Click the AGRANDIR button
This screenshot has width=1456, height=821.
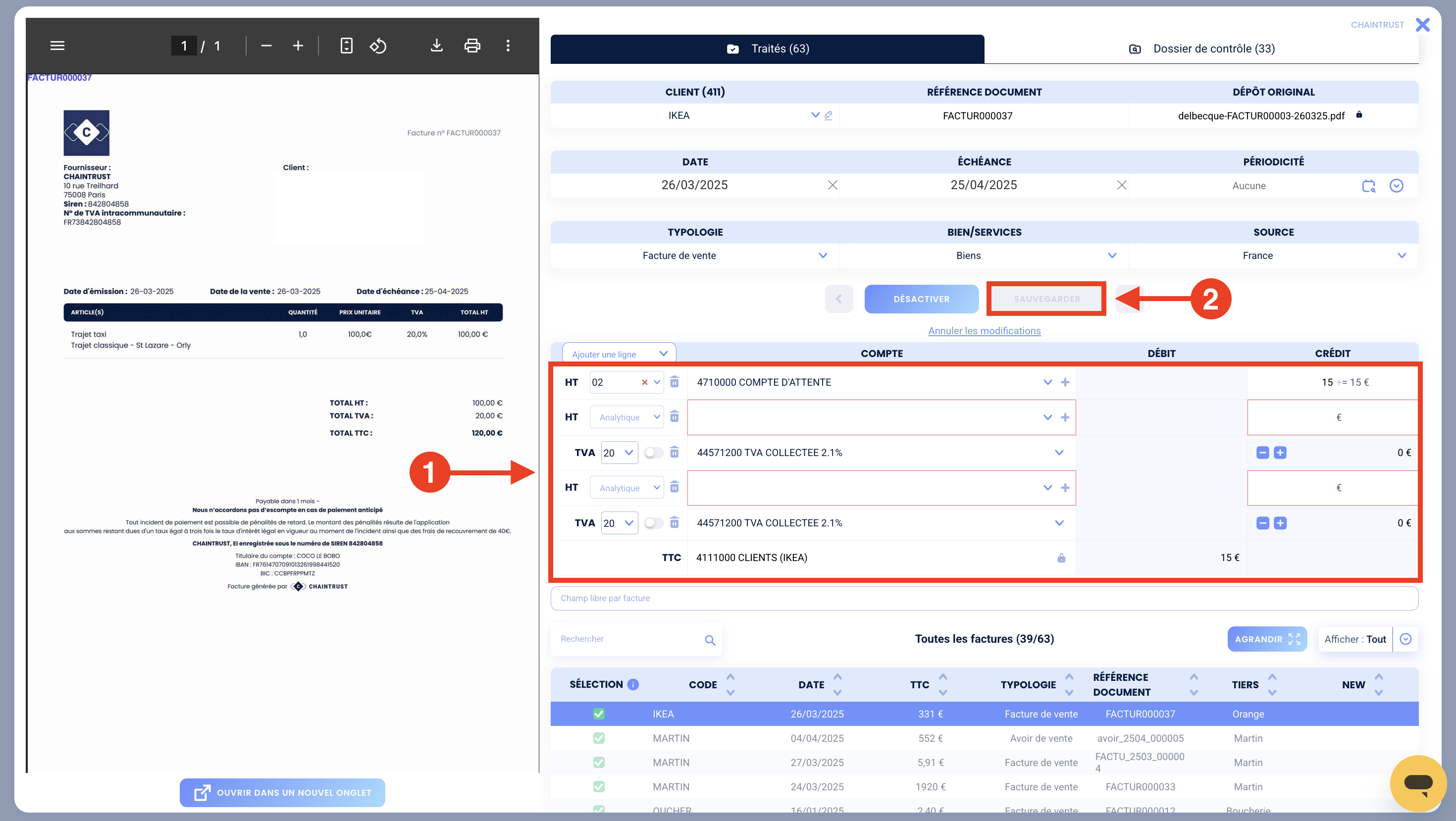click(x=1267, y=639)
